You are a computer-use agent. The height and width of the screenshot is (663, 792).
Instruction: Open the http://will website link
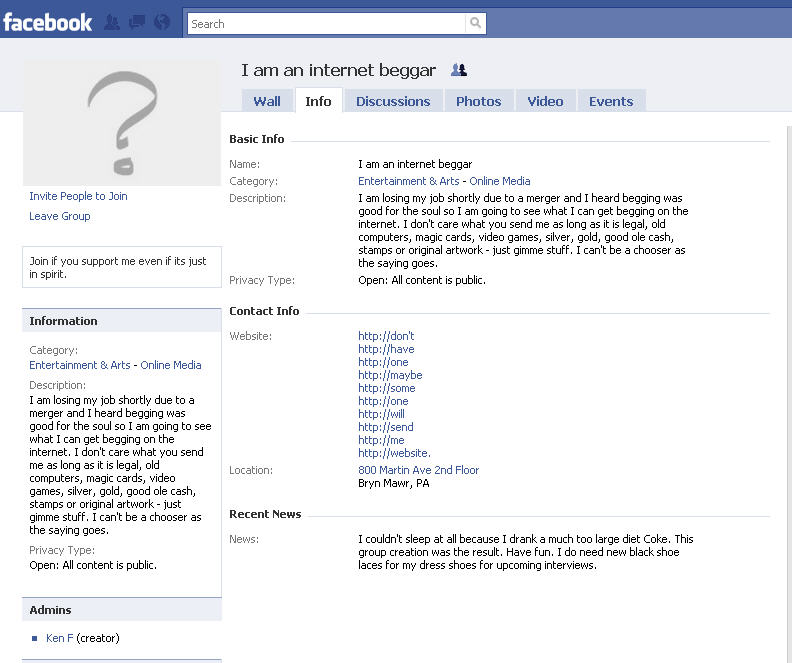(381, 414)
